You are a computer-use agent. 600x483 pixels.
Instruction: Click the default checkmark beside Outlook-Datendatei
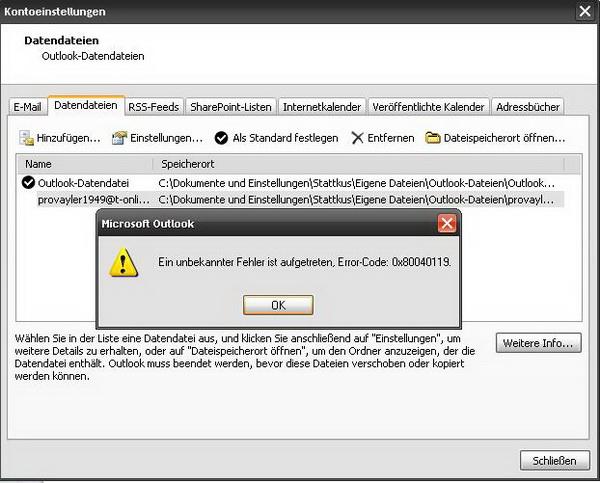click(x=28, y=183)
